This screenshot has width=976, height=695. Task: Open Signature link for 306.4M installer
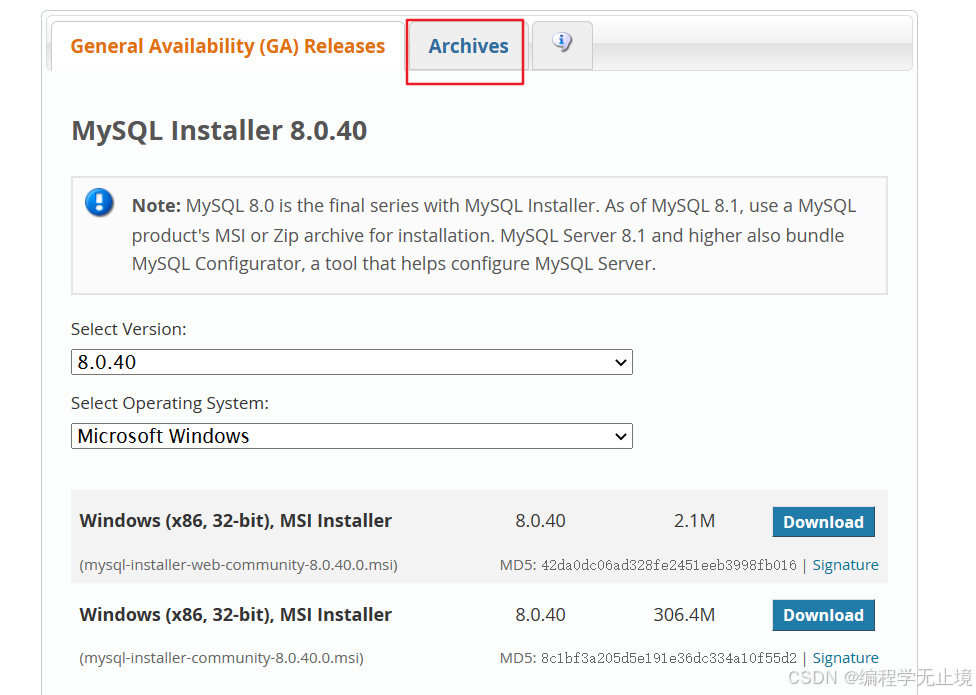point(845,658)
